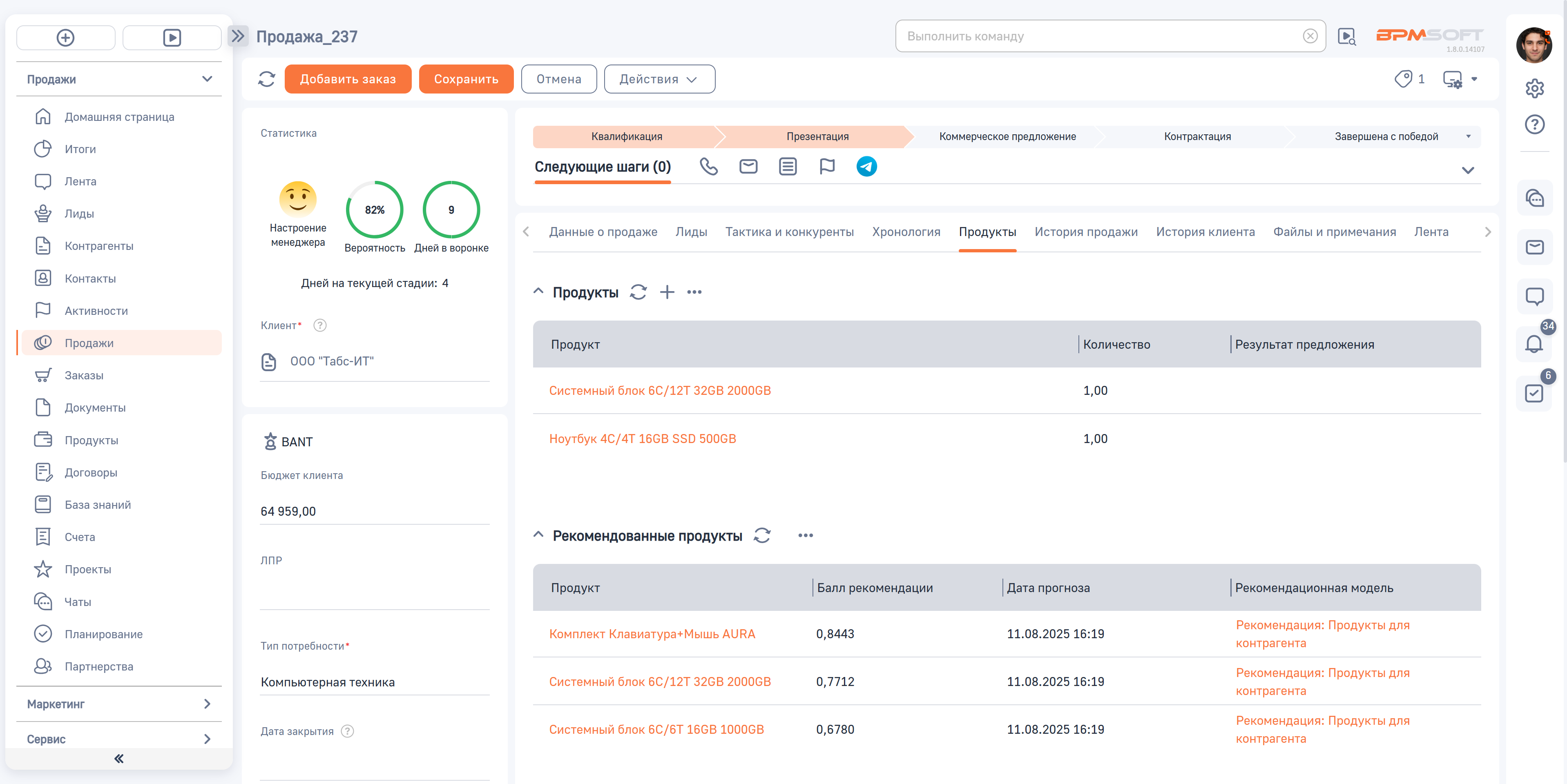Click the email envelope icon in next steps
Image resolution: width=1567 pixels, height=784 pixels.
tap(748, 166)
